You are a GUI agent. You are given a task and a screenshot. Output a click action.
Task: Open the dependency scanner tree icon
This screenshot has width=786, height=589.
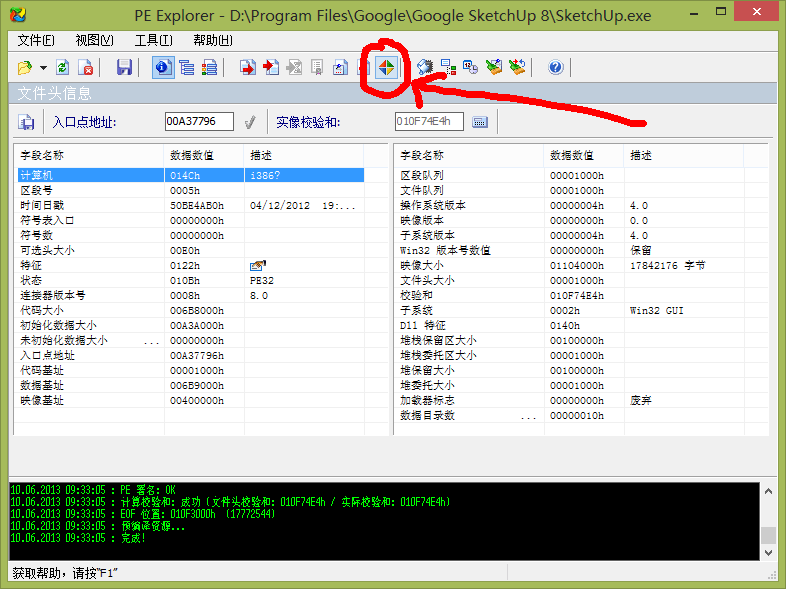(x=448, y=67)
